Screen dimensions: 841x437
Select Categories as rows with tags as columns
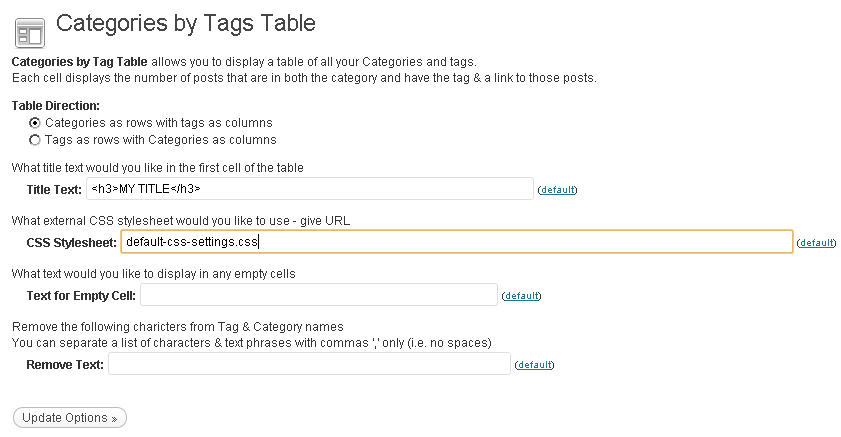[35, 123]
